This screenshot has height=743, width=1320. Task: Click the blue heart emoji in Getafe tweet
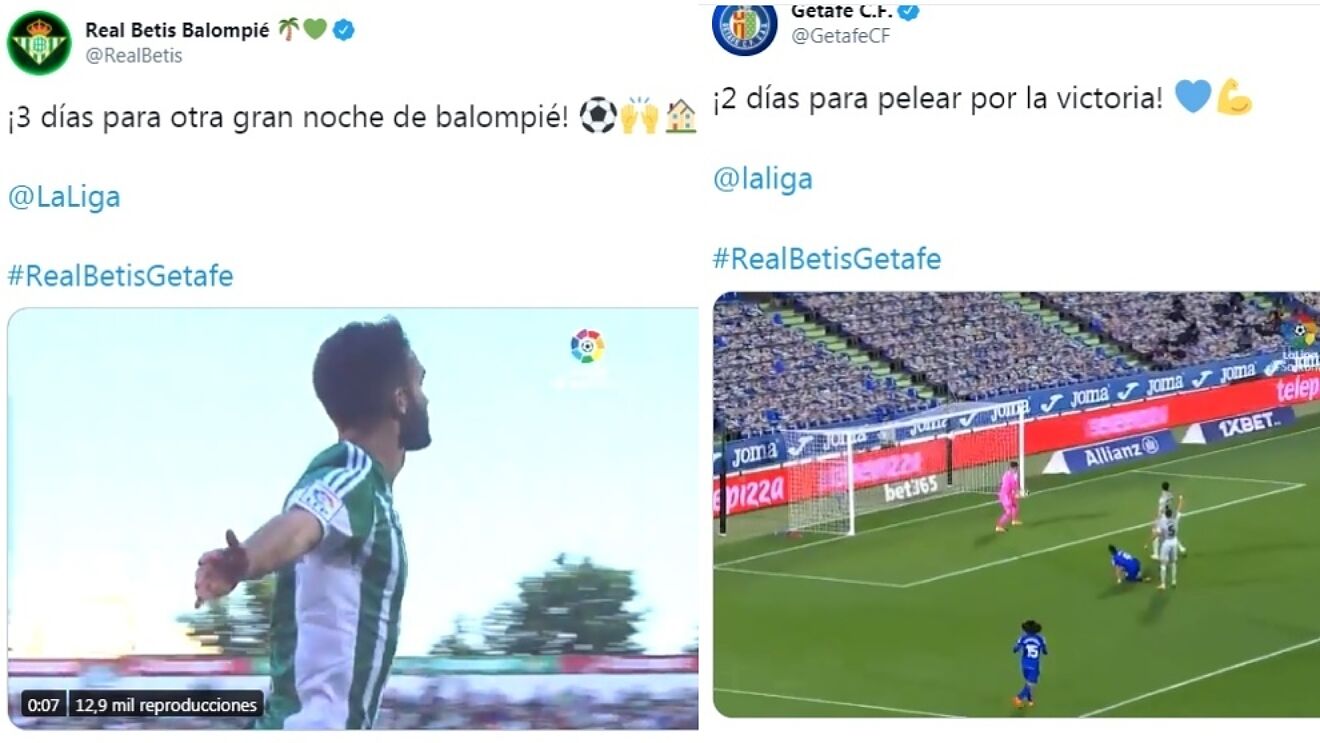(1192, 98)
